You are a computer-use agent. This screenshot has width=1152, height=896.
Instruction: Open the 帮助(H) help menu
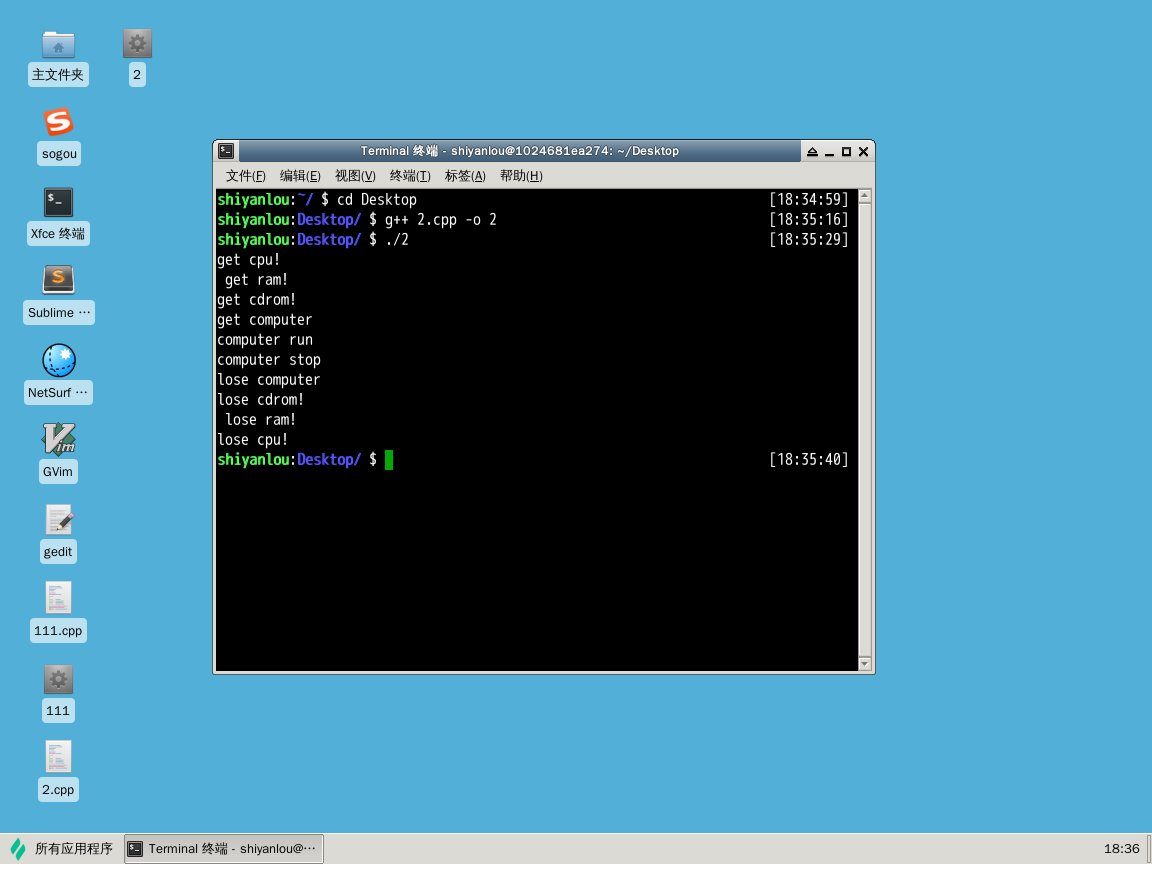pos(521,176)
